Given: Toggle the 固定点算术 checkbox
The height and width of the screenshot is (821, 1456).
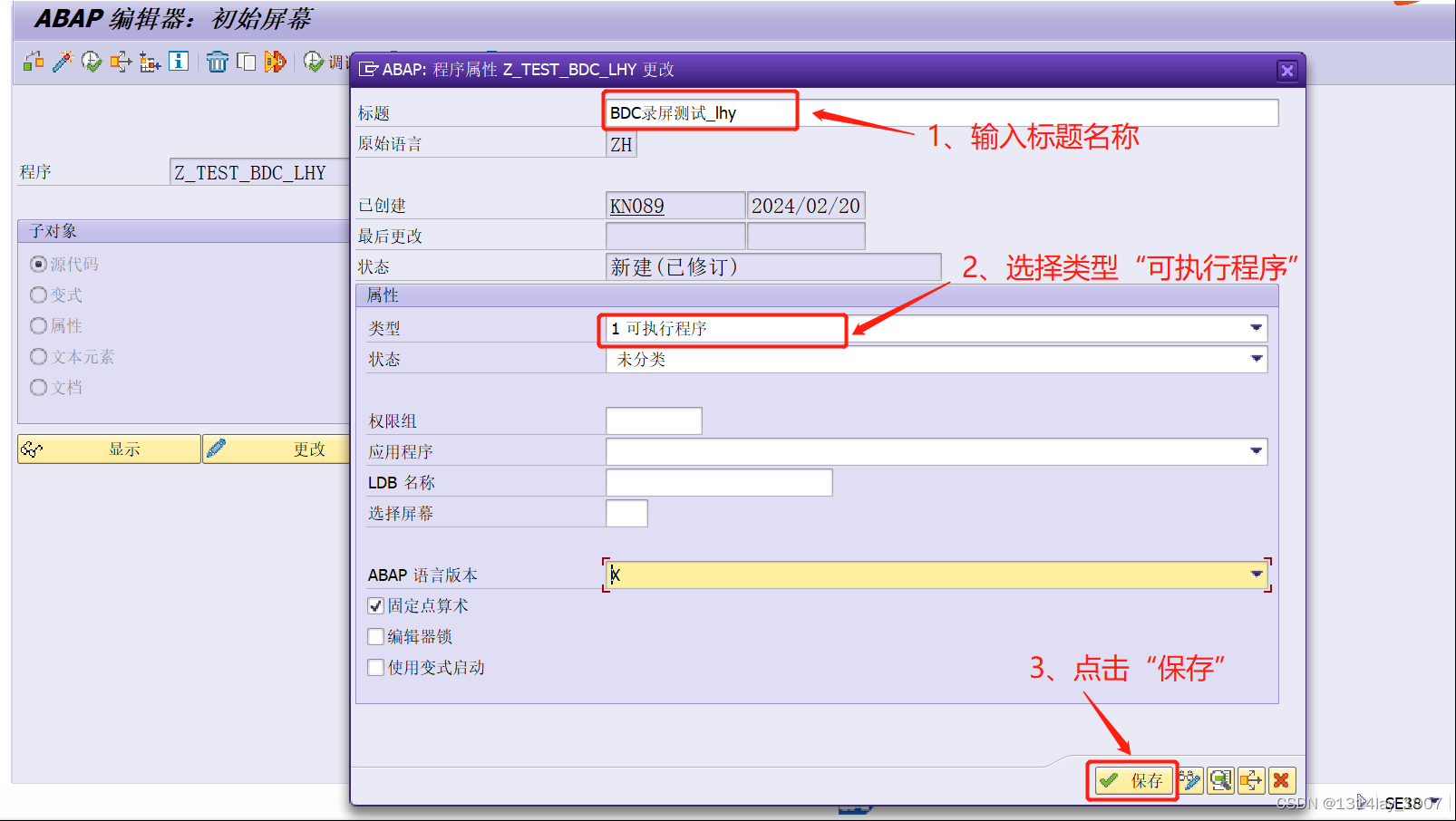Looking at the screenshot, I should pyautogui.click(x=376, y=606).
